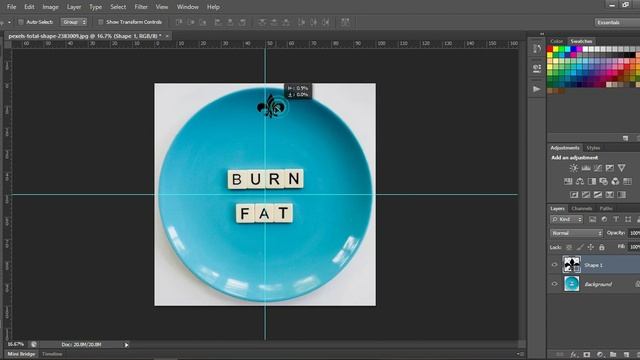Viewport: 640px width, 360px height.
Task: Open the Timeline tab
Action: (x=52, y=354)
